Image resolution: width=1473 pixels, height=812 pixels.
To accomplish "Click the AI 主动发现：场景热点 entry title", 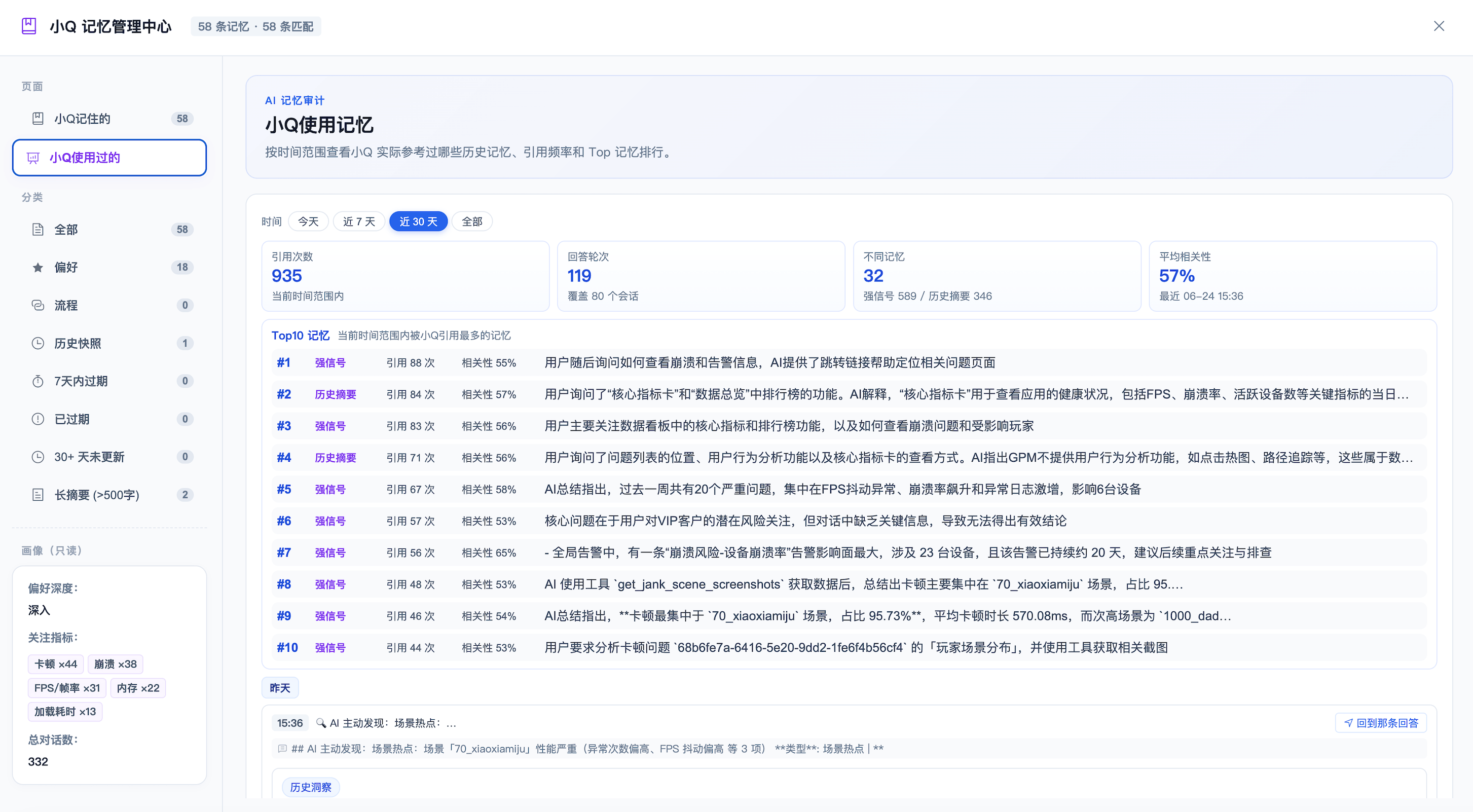I will (393, 723).
